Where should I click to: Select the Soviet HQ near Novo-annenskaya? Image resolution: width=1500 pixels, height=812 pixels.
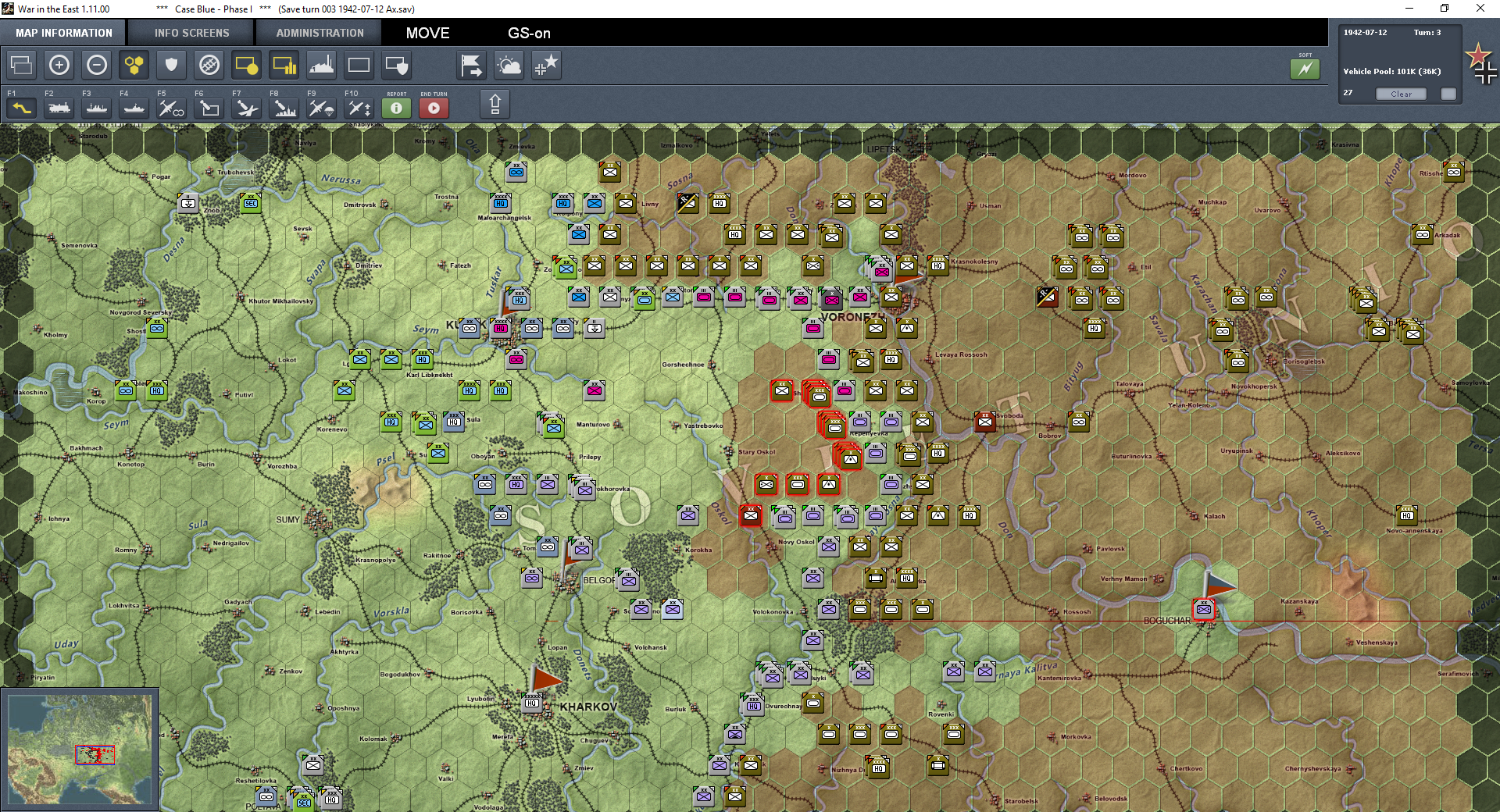1407,515
